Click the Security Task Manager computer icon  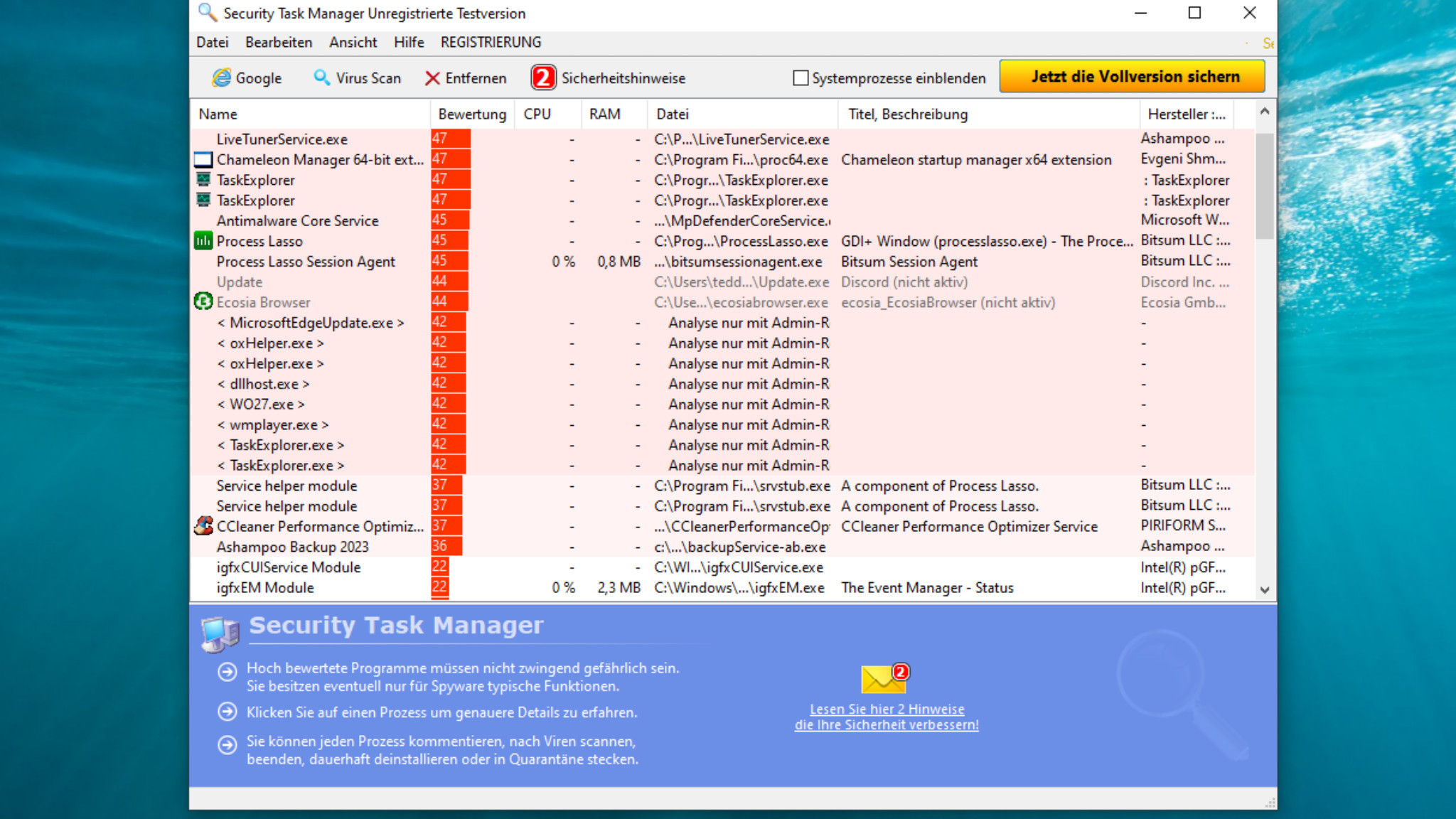pos(220,634)
